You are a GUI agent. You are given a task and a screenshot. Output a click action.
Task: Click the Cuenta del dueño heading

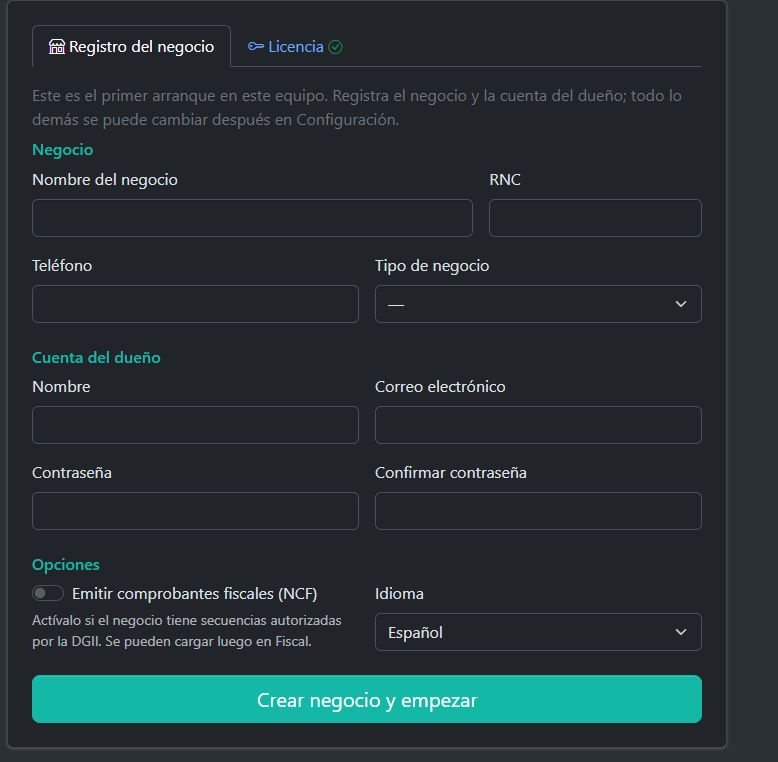coord(96,358)
